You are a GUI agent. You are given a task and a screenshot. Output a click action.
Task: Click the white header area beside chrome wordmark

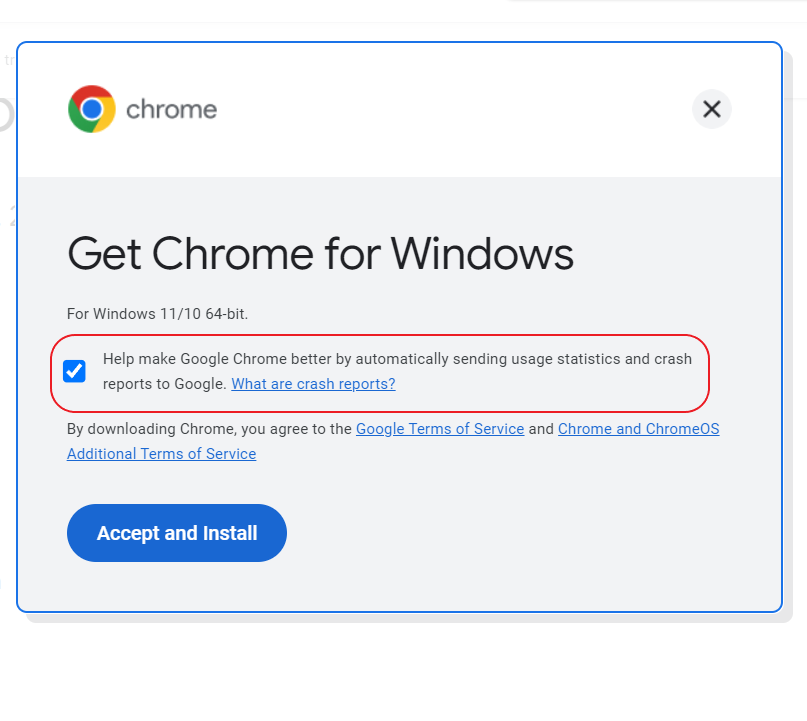[x=453, y=109]
